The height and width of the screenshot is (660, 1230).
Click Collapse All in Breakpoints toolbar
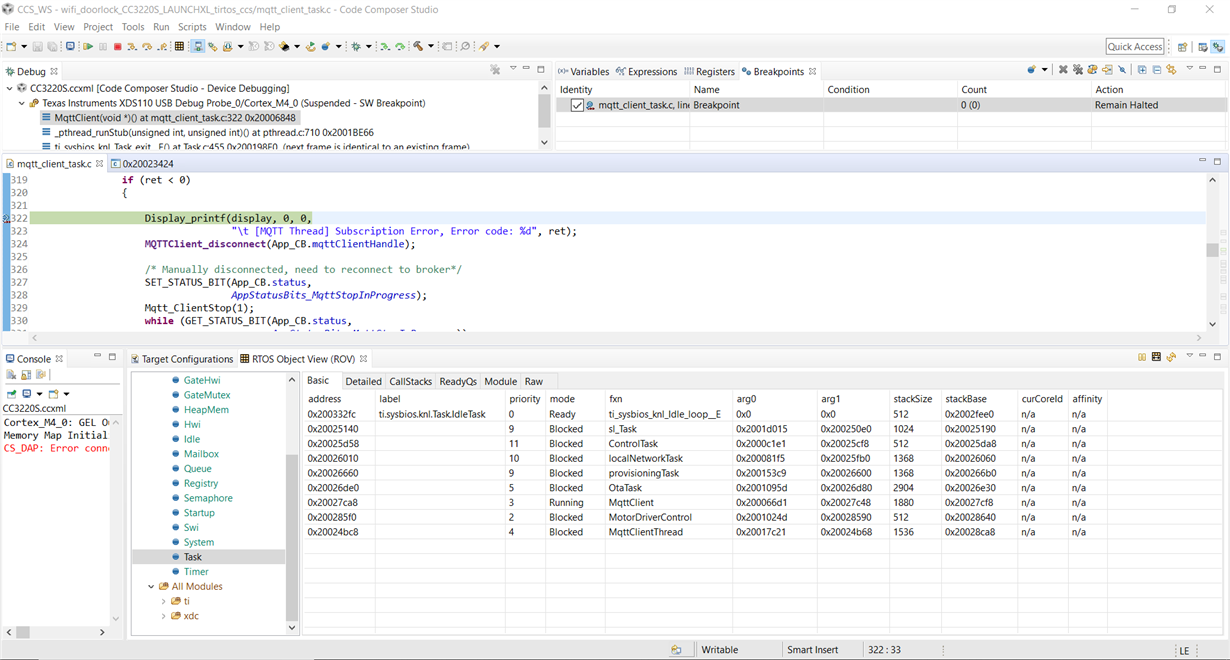pos(1156,70)
